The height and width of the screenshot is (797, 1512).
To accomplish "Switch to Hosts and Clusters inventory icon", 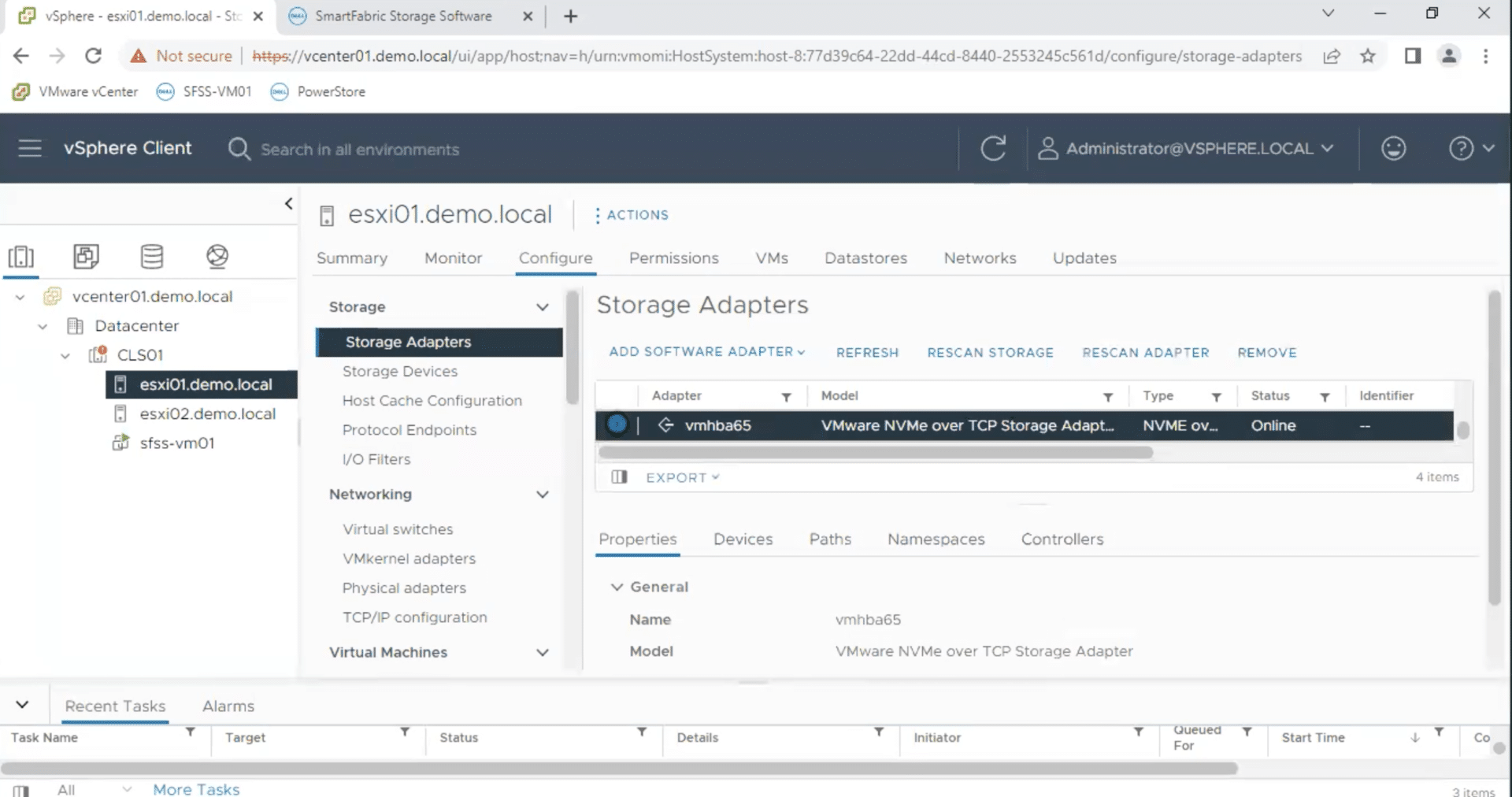I will [x=20, y=257].
